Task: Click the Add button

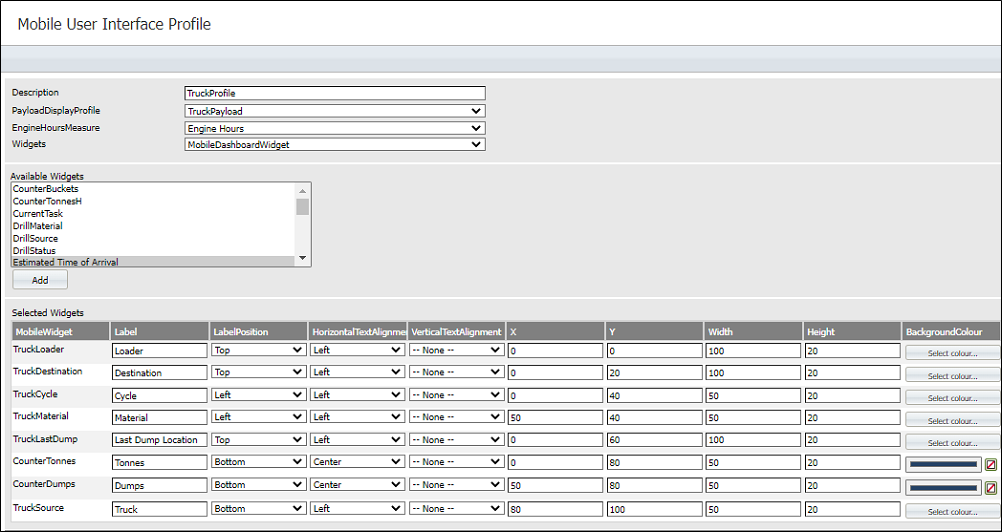Action: pos(40,280)
